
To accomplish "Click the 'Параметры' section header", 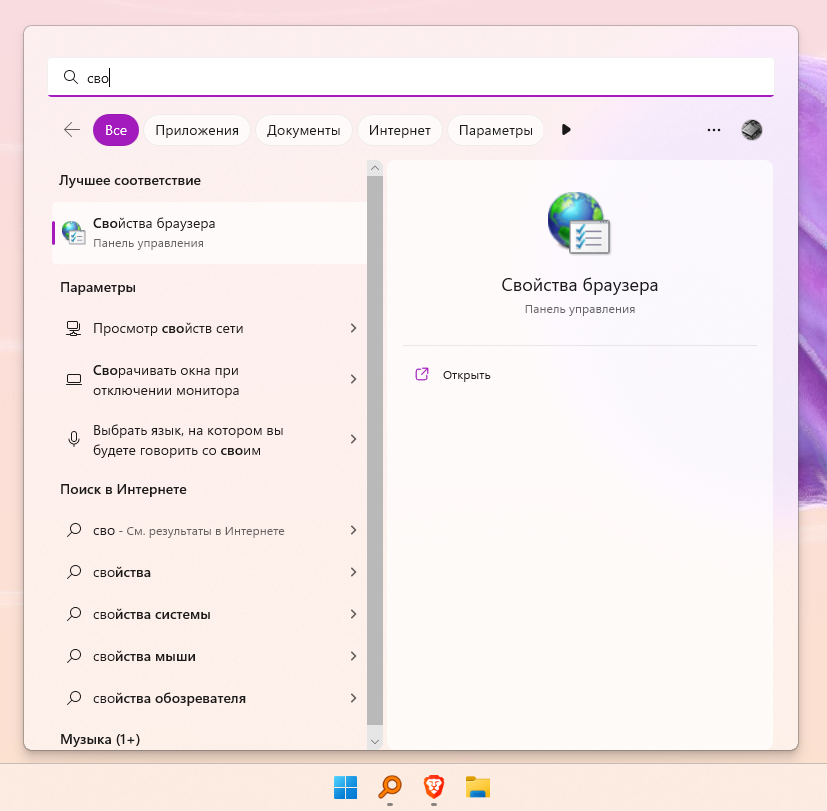I will pos(98,287).
